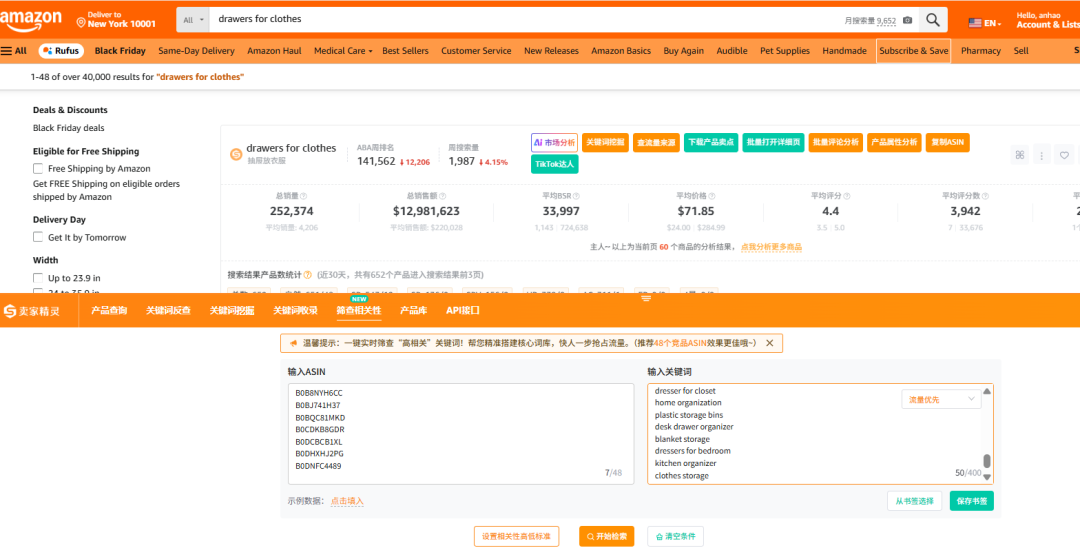Click the US flag icon

[975, 23]
